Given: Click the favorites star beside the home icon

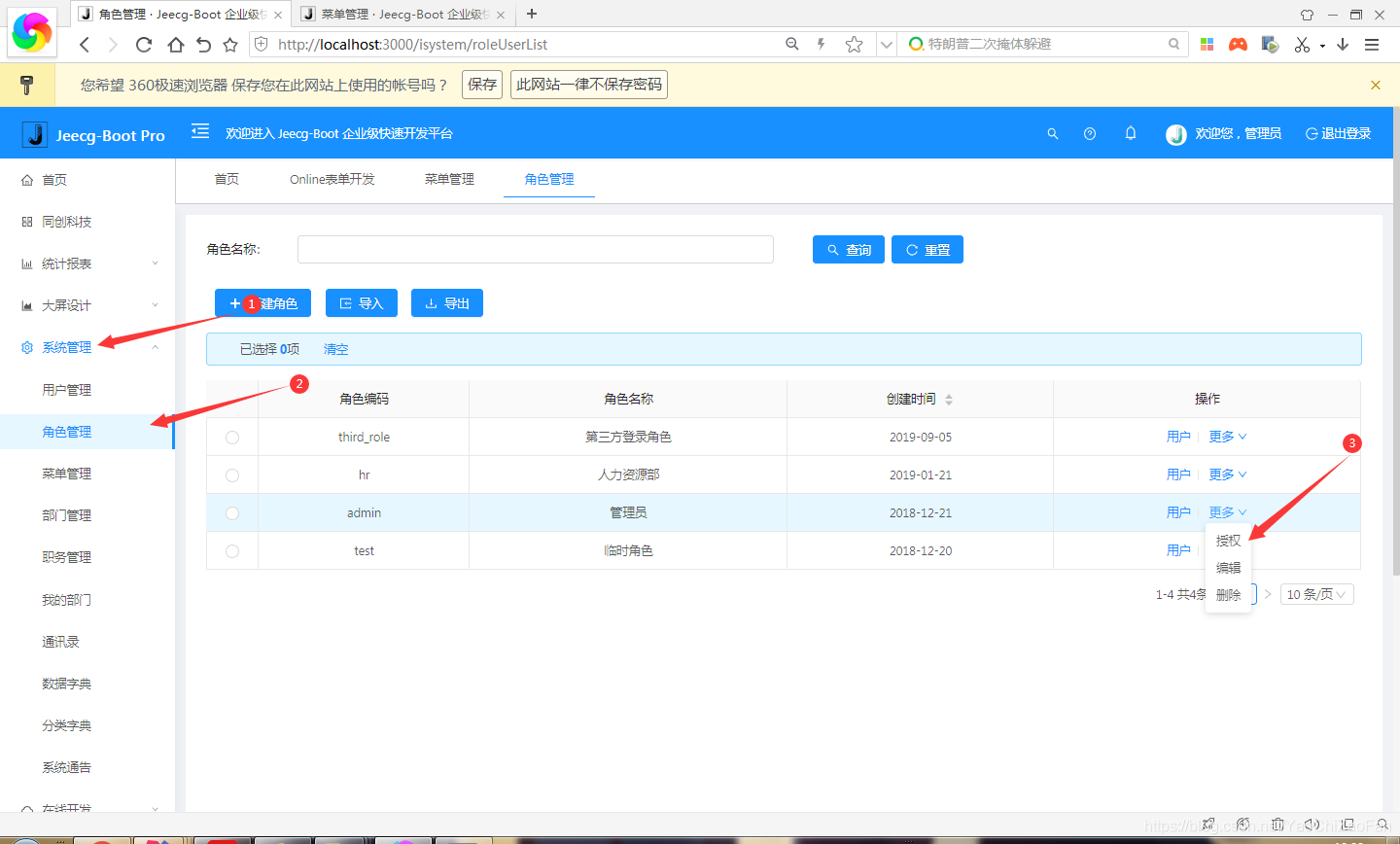Looking at the screenshot, I should click(x=230, y=45).
